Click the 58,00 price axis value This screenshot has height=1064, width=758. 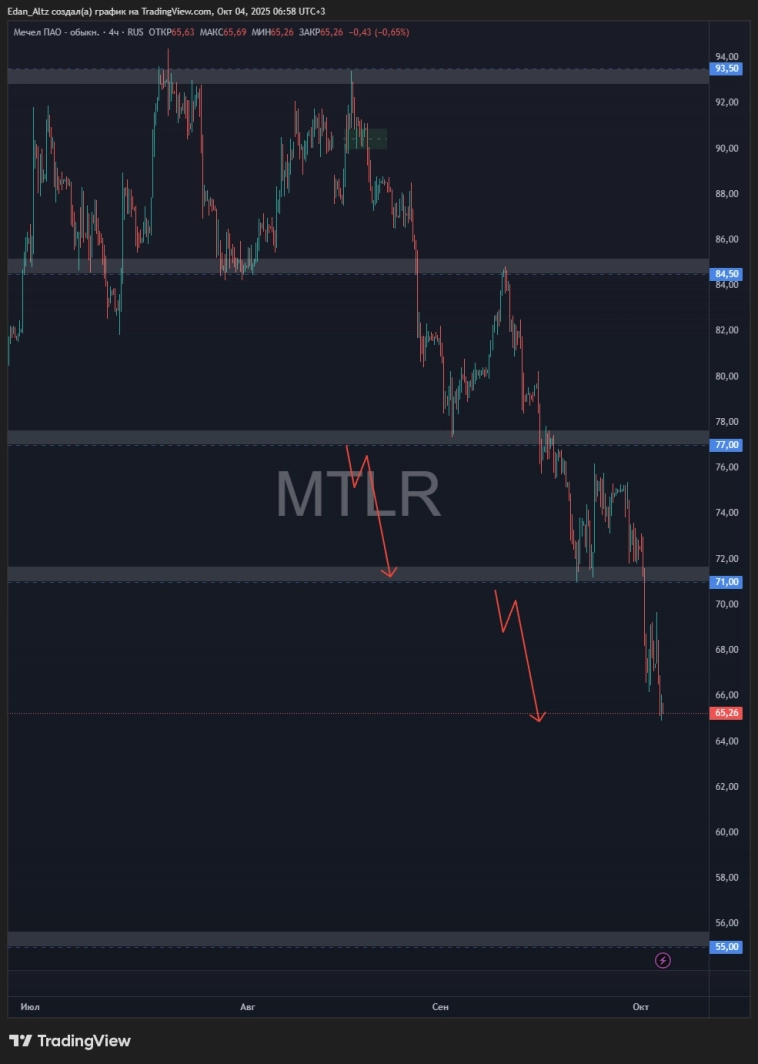click(x=727, y=877)
